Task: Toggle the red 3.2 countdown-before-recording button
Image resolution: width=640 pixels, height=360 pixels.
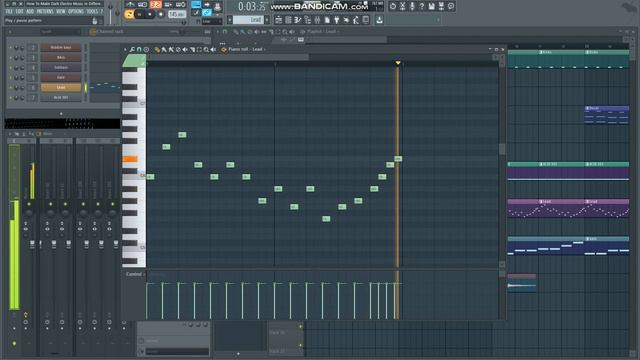Action: [x=156, y=5]
